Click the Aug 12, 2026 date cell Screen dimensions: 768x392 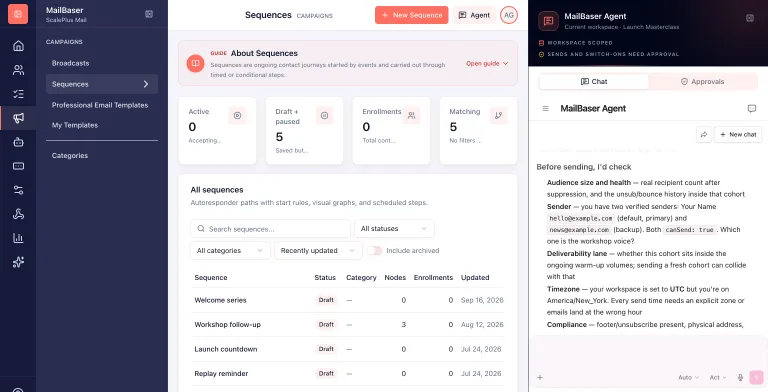click(x=482, y=324)
